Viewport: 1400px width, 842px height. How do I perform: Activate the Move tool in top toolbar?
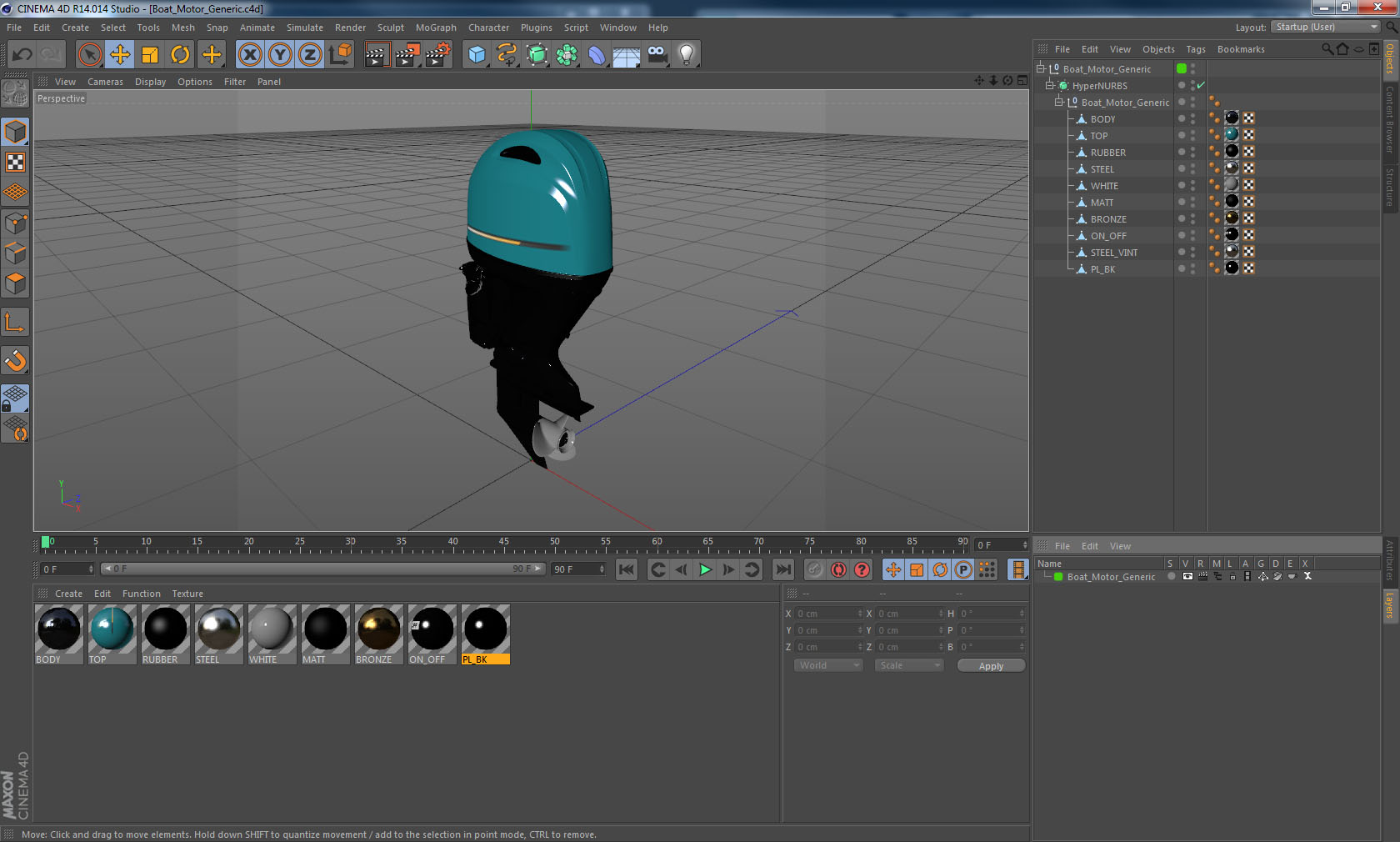coord(120,55)
